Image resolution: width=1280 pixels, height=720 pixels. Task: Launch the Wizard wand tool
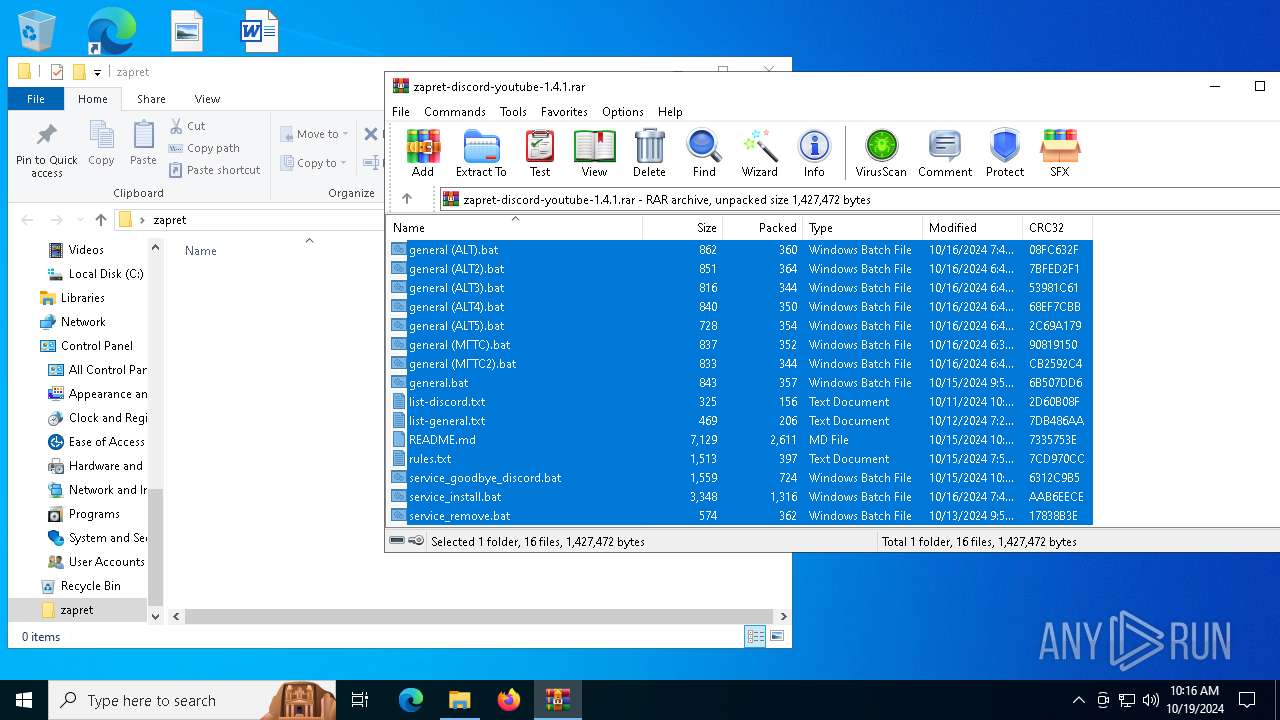click(759, 153)
